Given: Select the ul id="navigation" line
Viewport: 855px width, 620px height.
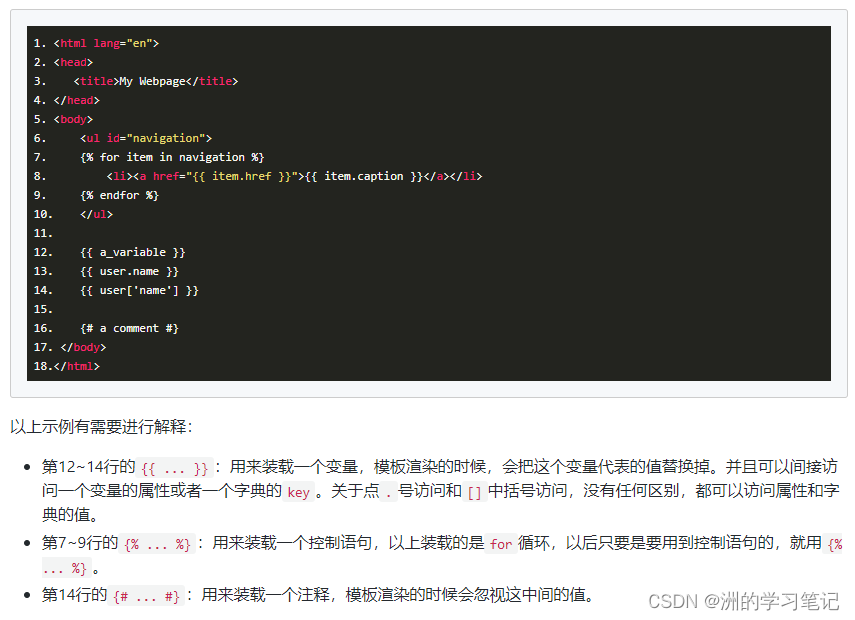Looking at the screenshot, I should pyautogui.click(x=146, y=138).
